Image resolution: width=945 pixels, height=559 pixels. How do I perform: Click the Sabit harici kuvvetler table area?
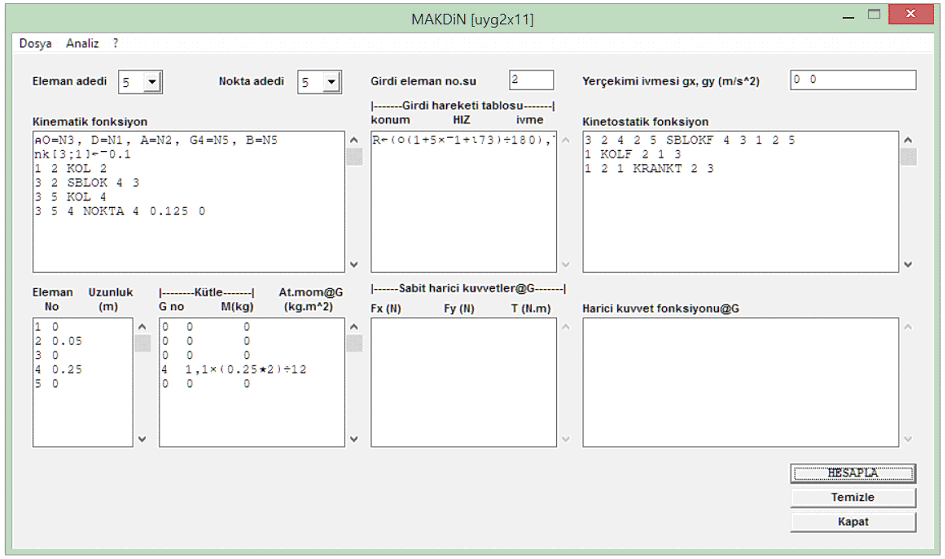tap(463, 382)
